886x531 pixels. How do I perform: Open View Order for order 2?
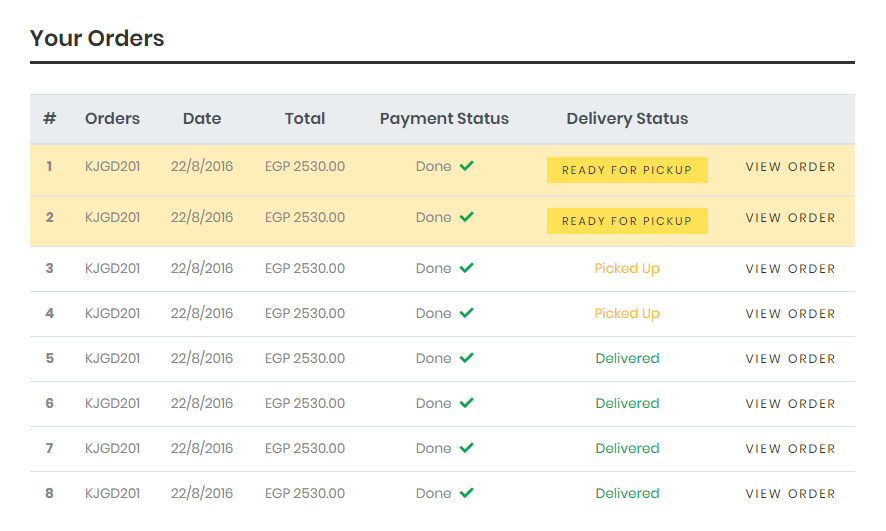pyautogui.click(x=790, y=218)
